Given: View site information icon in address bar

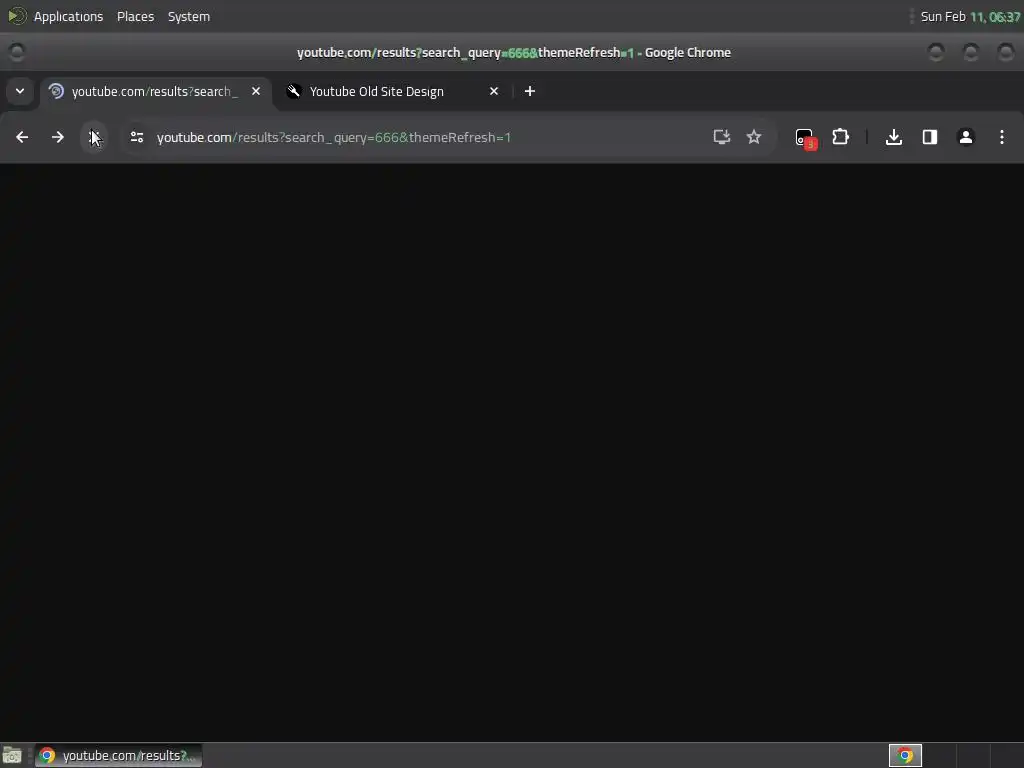Looking at the screenshot, I should point(136,137).
